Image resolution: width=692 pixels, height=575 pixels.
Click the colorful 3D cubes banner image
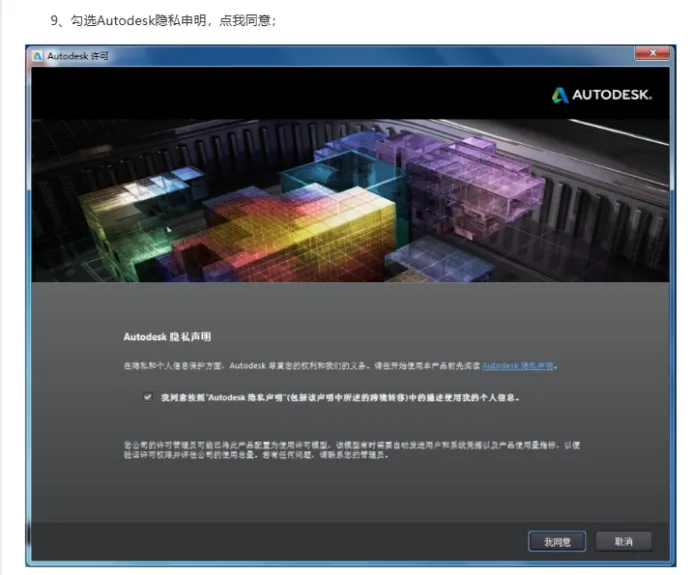pos(350,200)
